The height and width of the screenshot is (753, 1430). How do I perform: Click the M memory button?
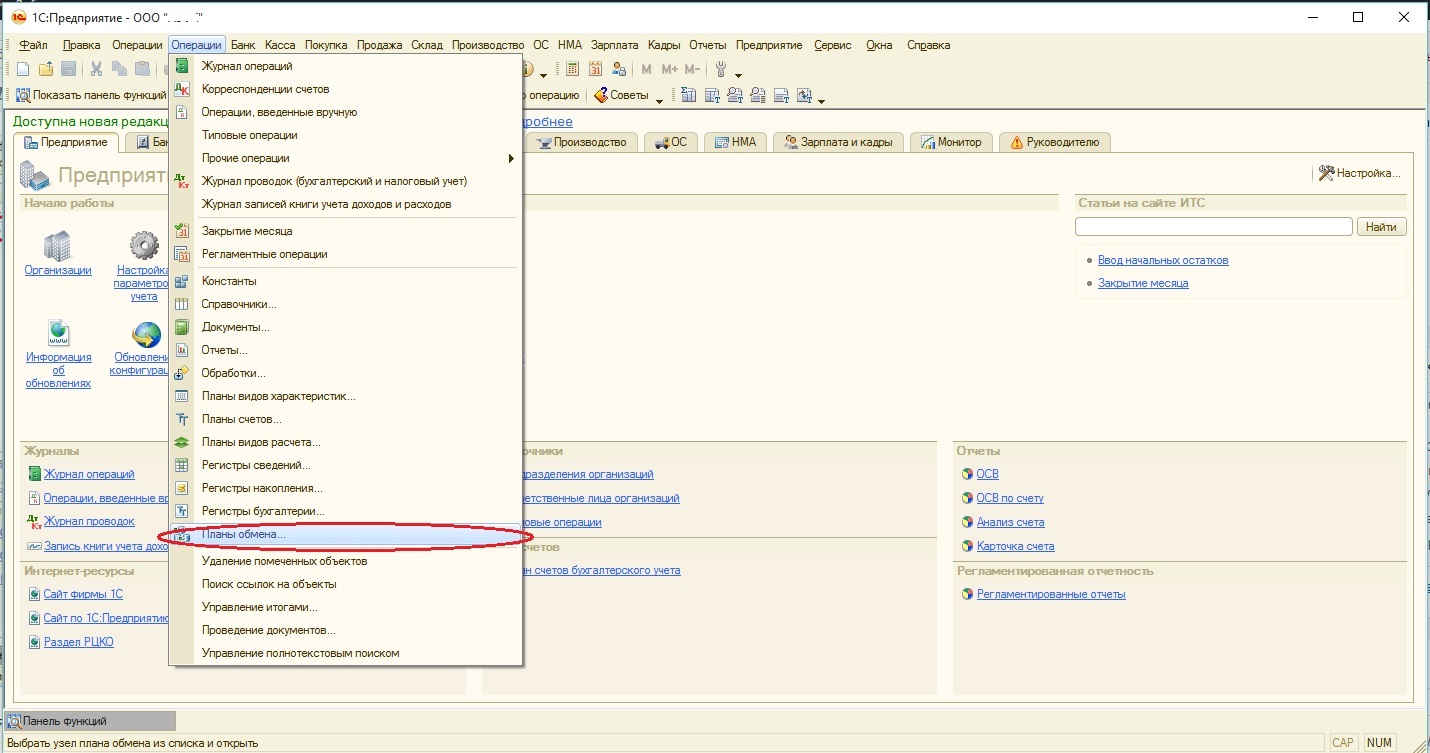pos(646,69)
